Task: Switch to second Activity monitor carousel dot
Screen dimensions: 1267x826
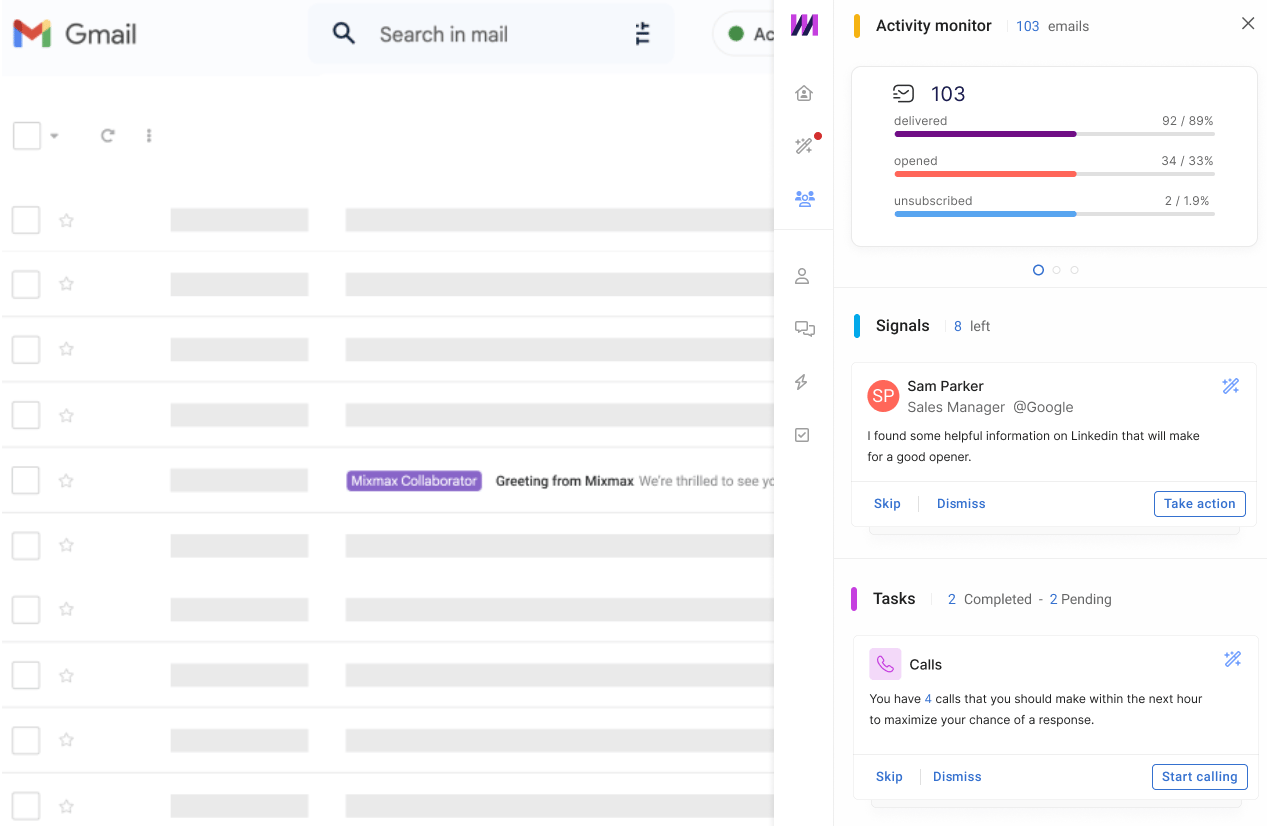Action: (1057, 270)
